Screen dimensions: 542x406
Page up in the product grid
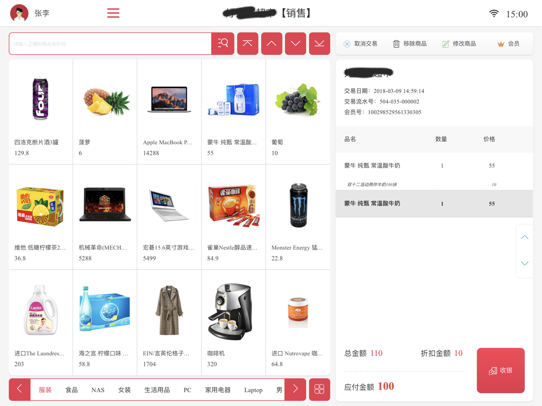click(272, 44)
